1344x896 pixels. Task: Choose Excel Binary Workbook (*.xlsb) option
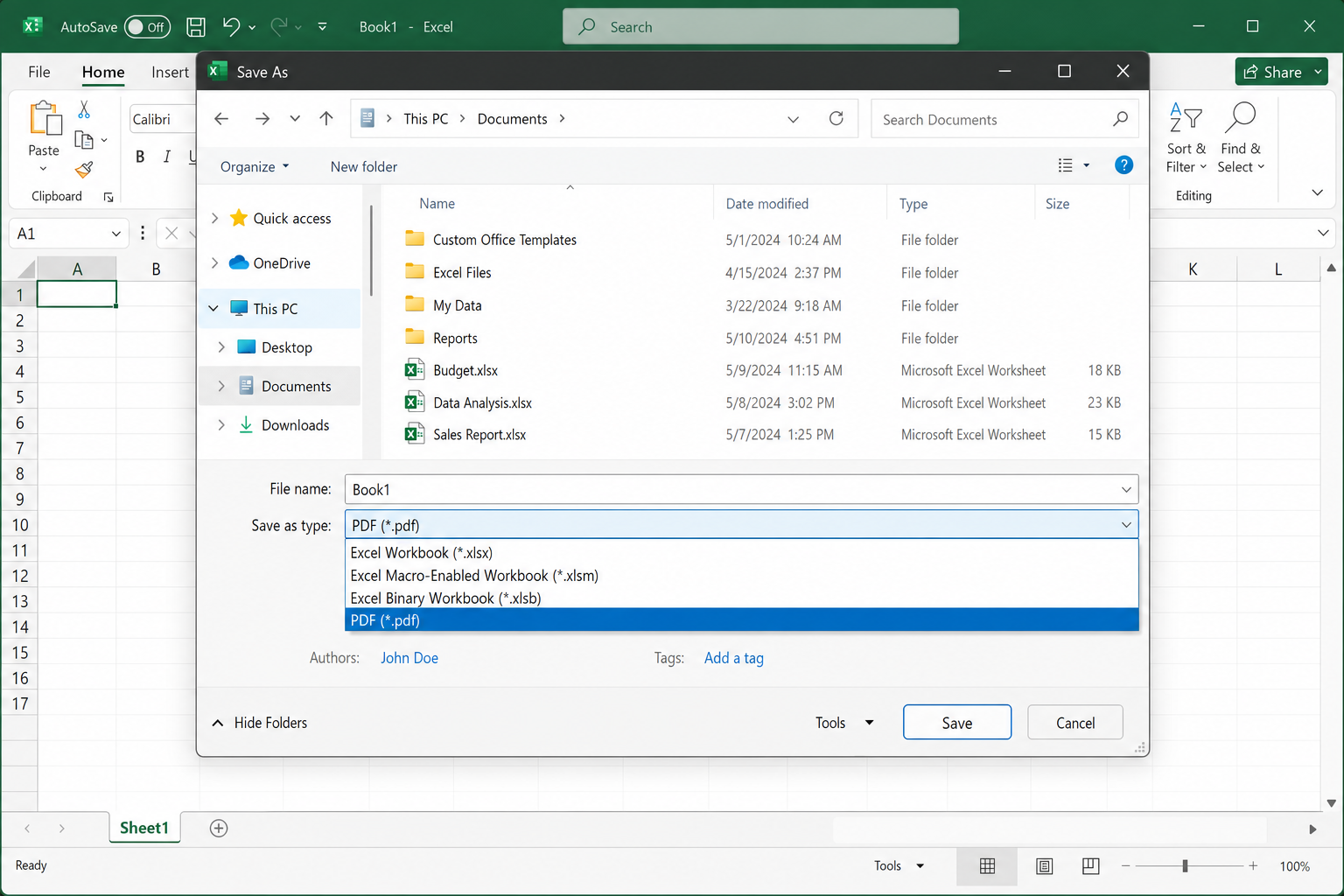741,598
